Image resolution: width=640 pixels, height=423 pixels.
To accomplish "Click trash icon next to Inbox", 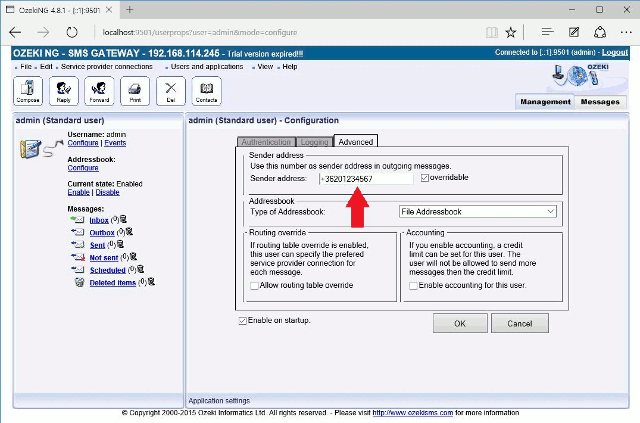I will click(x=124, y=219).
